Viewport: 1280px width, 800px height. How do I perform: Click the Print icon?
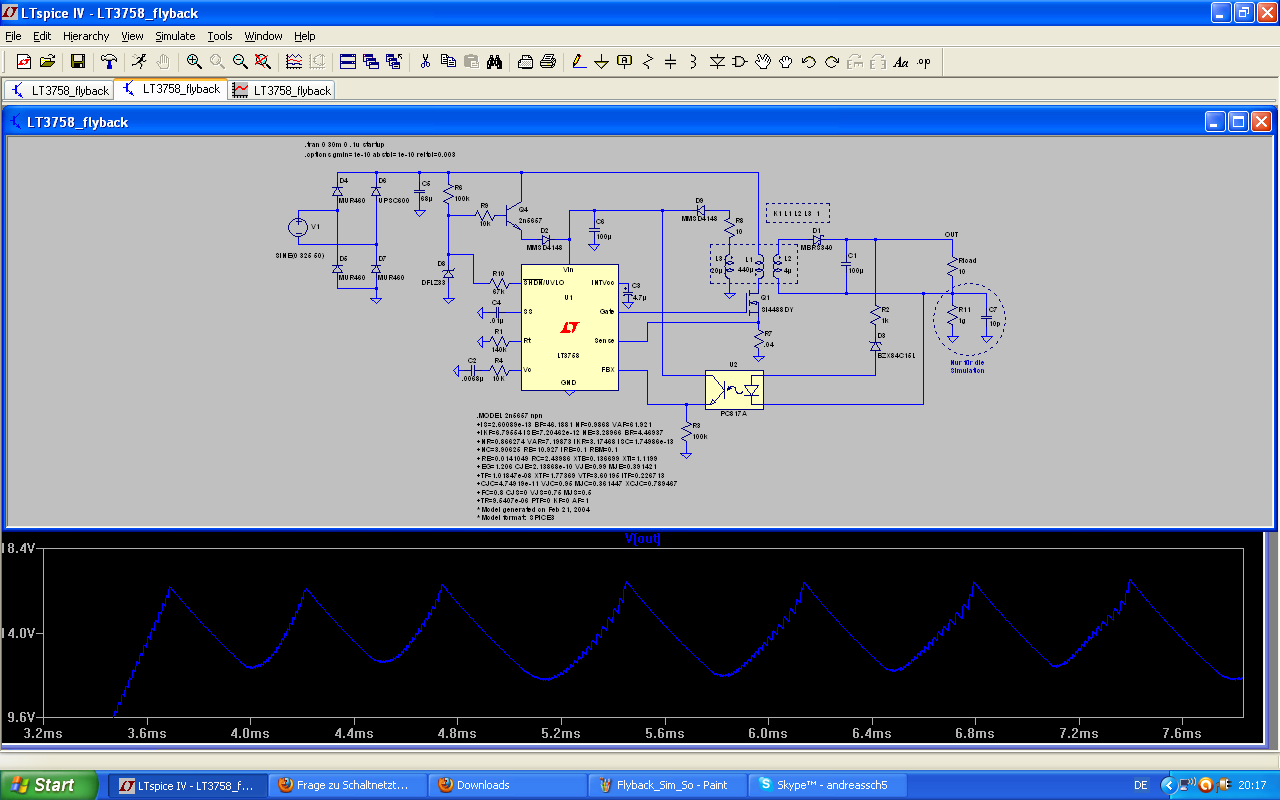click(548, 62)
